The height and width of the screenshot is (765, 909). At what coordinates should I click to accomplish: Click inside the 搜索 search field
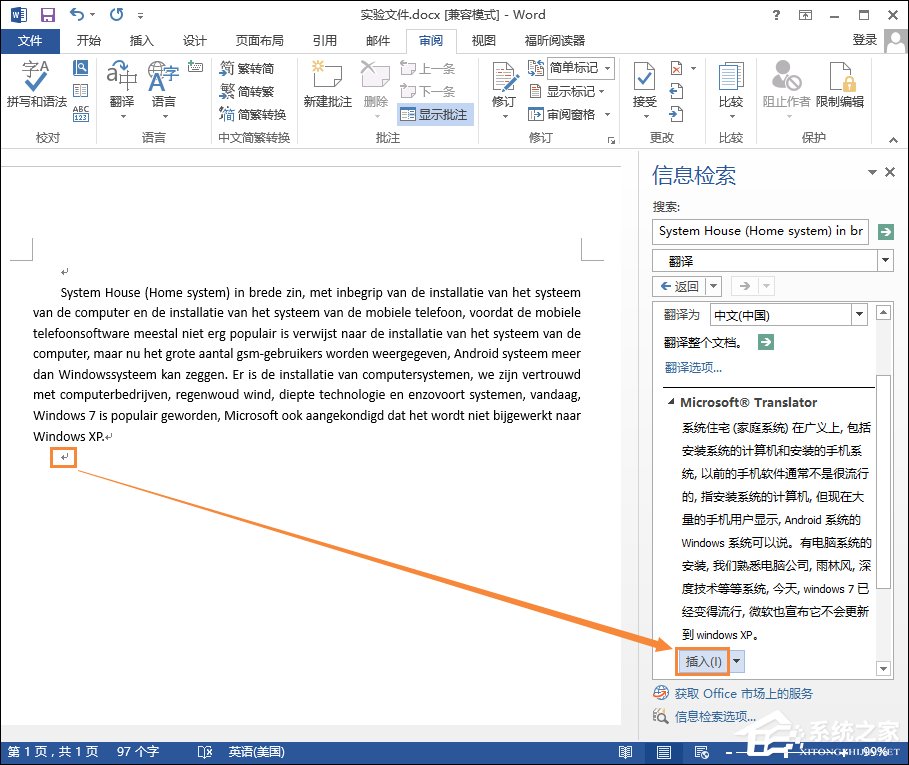[755, 231]
